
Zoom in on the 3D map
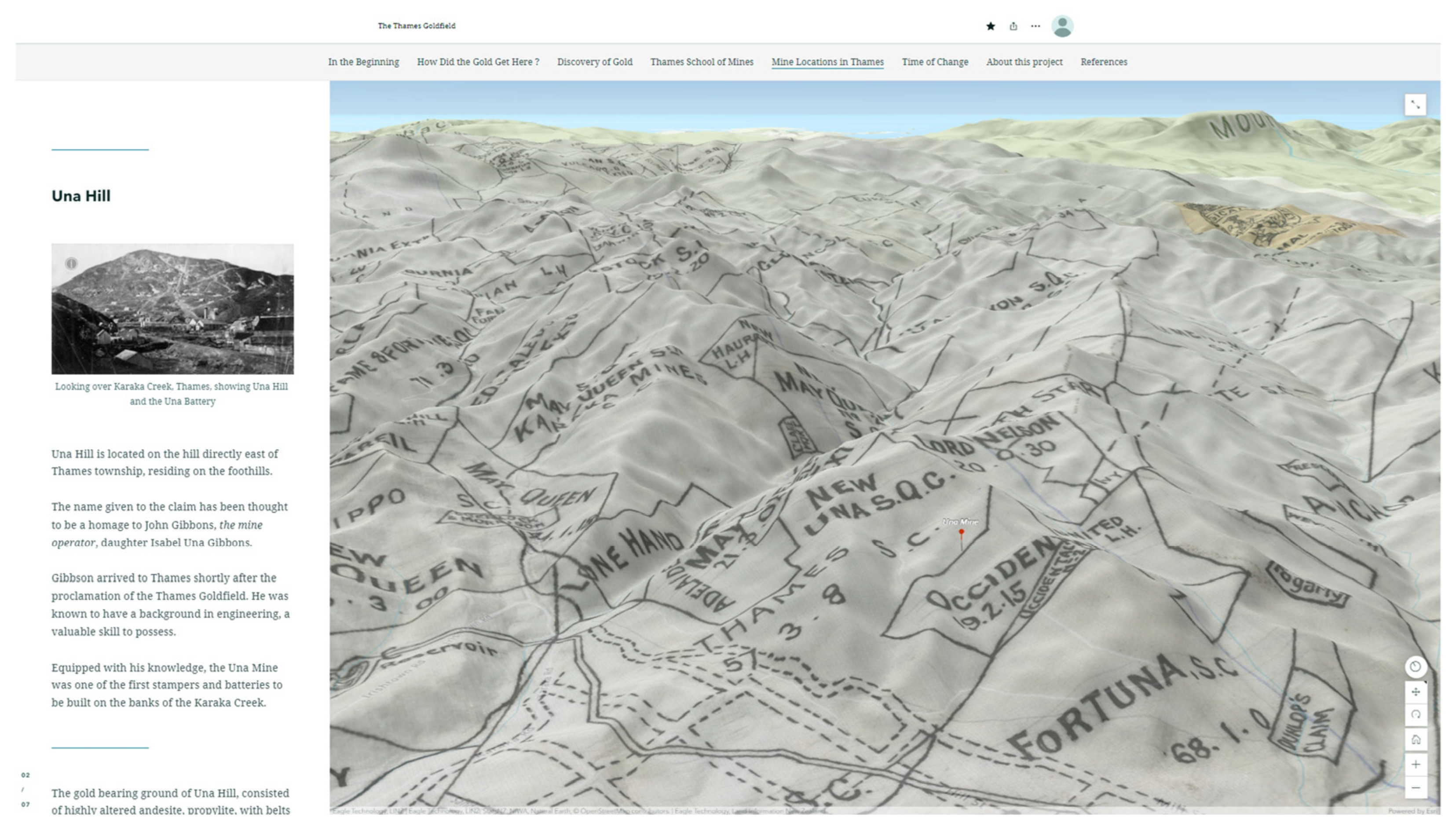[x=1415, y=764]
